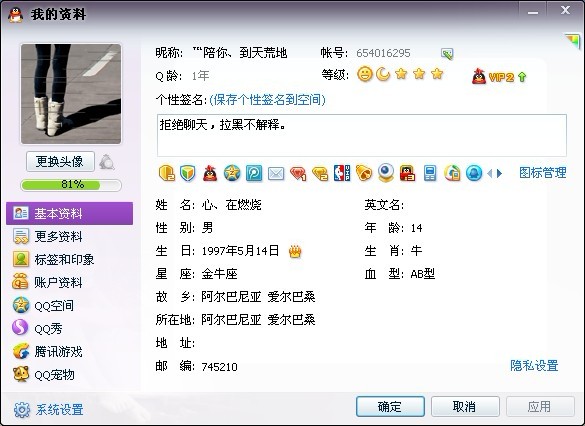
Task: Open the mail envelope icon
Action: (x=276, y=173)
